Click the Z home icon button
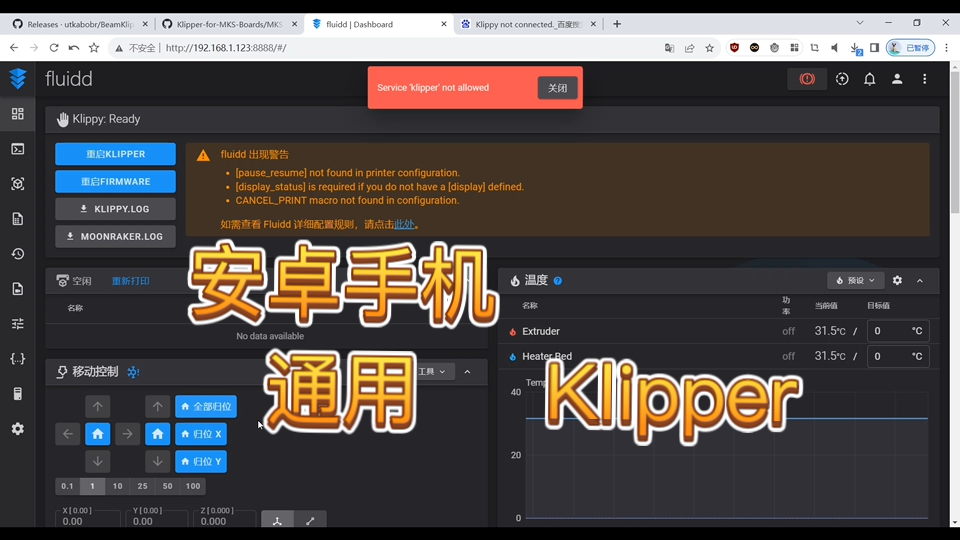Screen dimensions: 960x540 (x=157, y=434)
